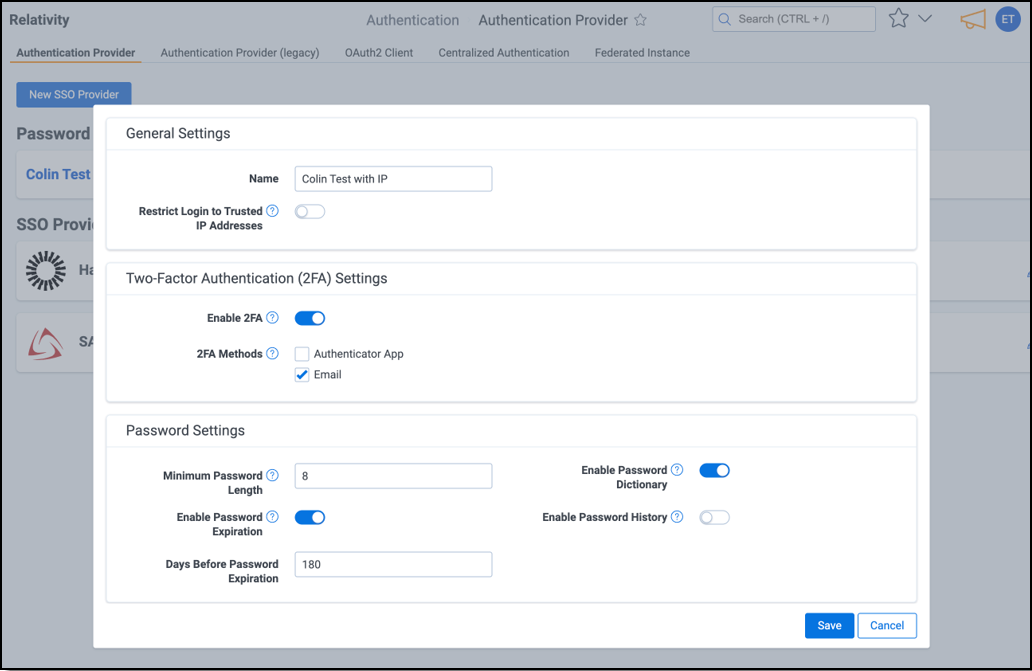The width and height of the screenshot is (1032, 671).
Task: Expand the favorites dropdown chevron
Action: pos(925,19)
